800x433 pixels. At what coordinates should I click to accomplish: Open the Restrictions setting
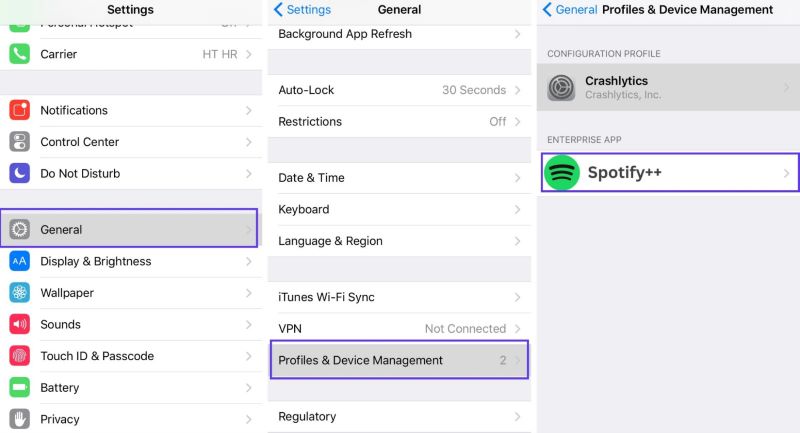tap(399, 122)
